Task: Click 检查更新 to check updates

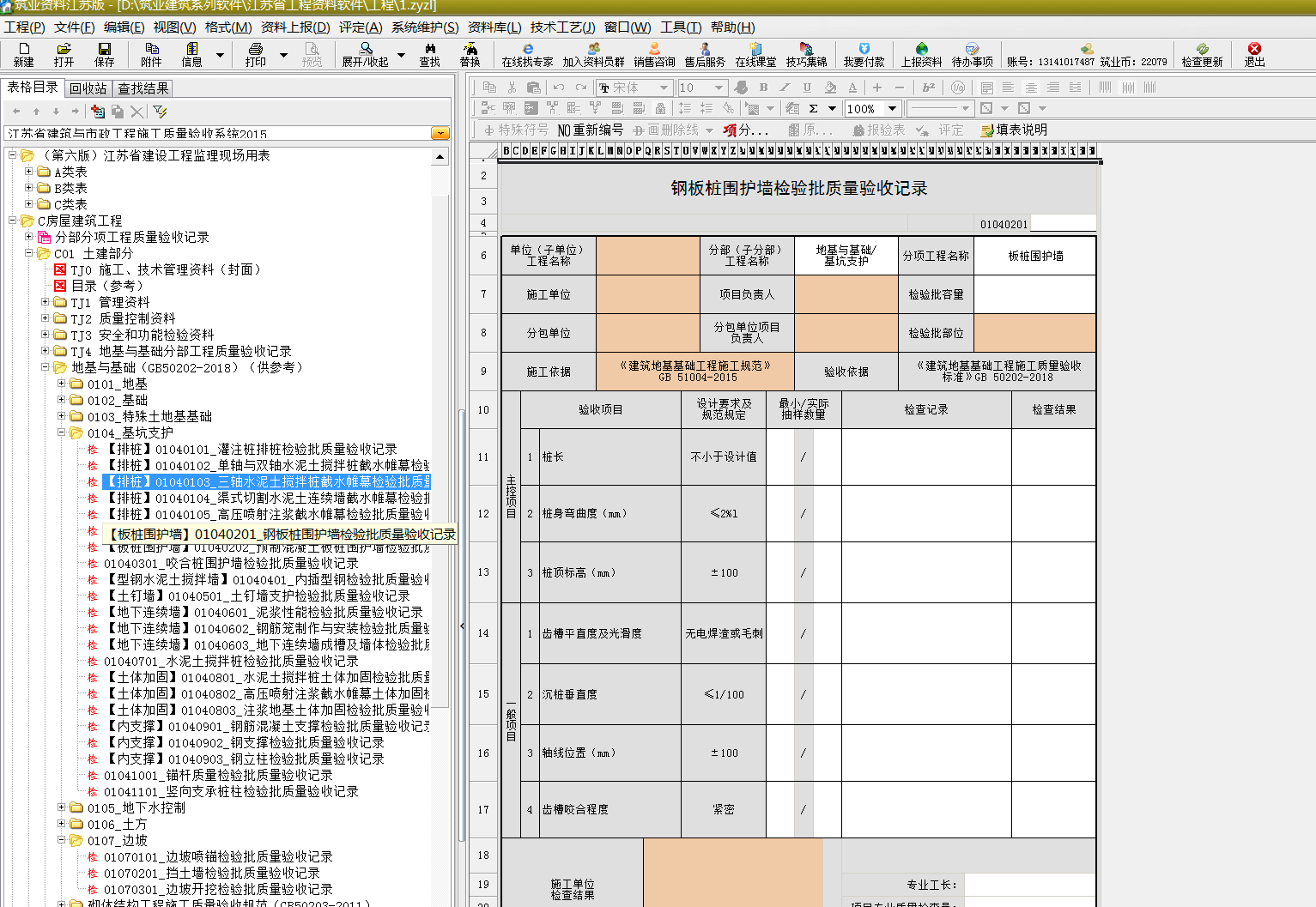Action: tap(1202, 55)
